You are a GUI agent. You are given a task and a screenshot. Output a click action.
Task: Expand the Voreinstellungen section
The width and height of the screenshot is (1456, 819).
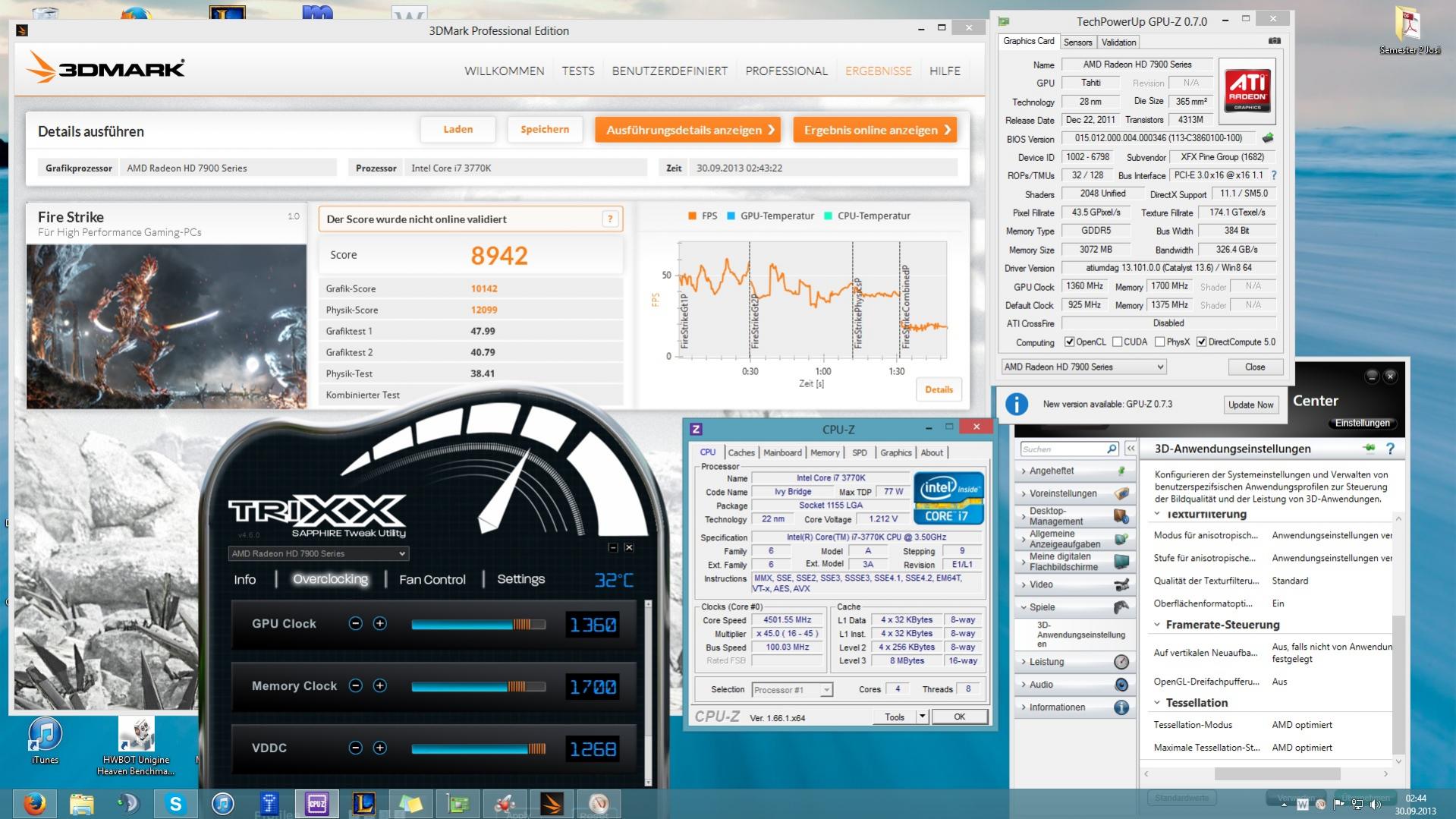pos(1074,493)
